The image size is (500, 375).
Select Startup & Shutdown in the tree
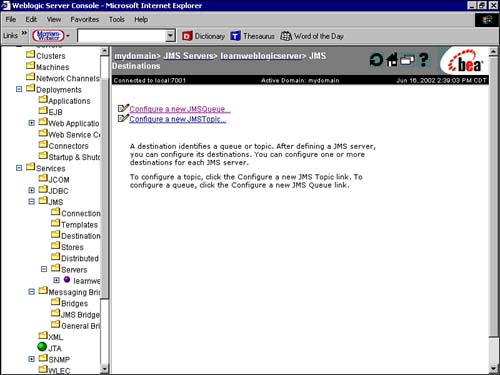pyautogui.click(x=74, y=157)
